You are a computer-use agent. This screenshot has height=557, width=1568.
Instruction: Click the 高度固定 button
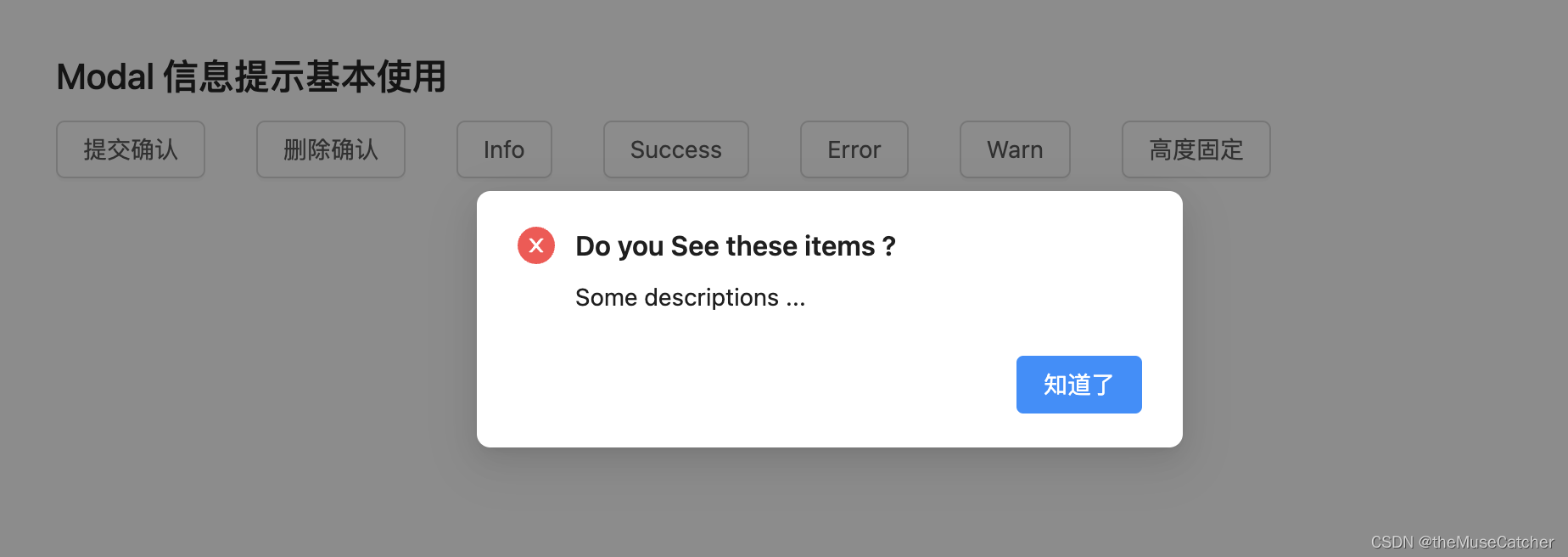pos(1196,149)
